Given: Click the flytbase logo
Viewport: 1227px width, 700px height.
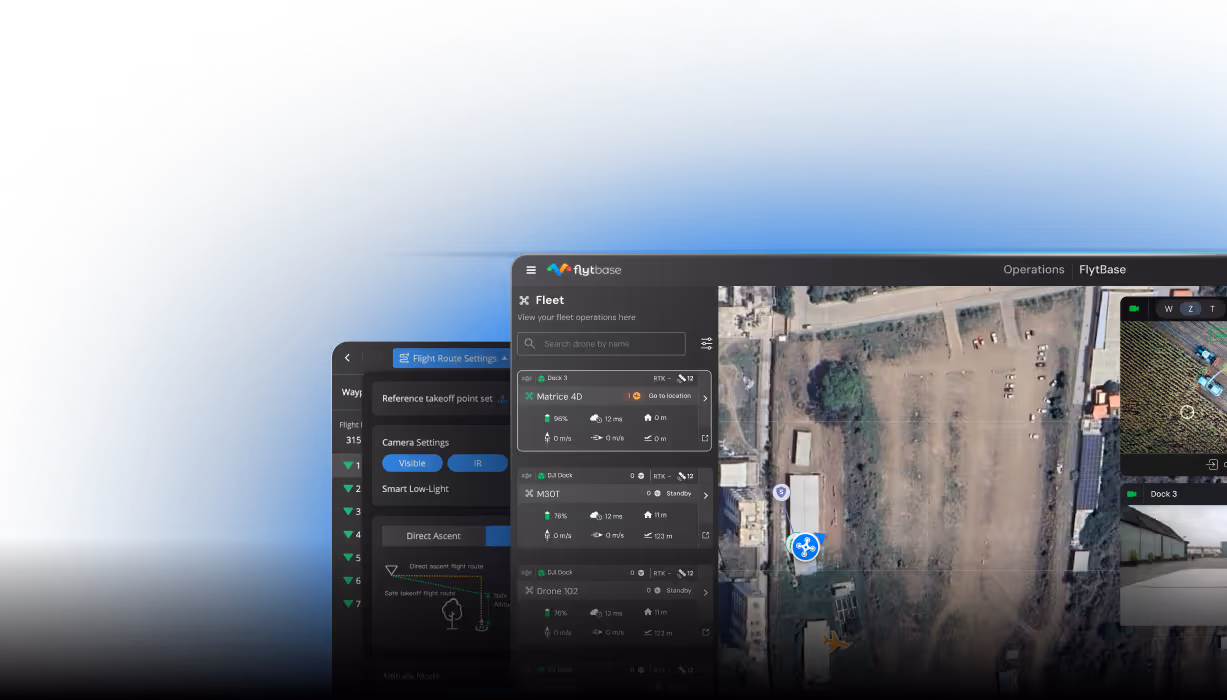Looking at the screenshot, I should click(x=585, y=270).
